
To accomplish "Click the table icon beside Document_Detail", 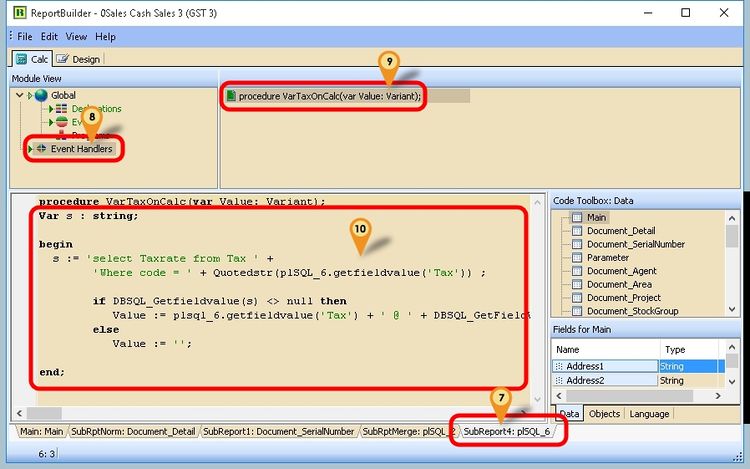I will tap(577, 231).
